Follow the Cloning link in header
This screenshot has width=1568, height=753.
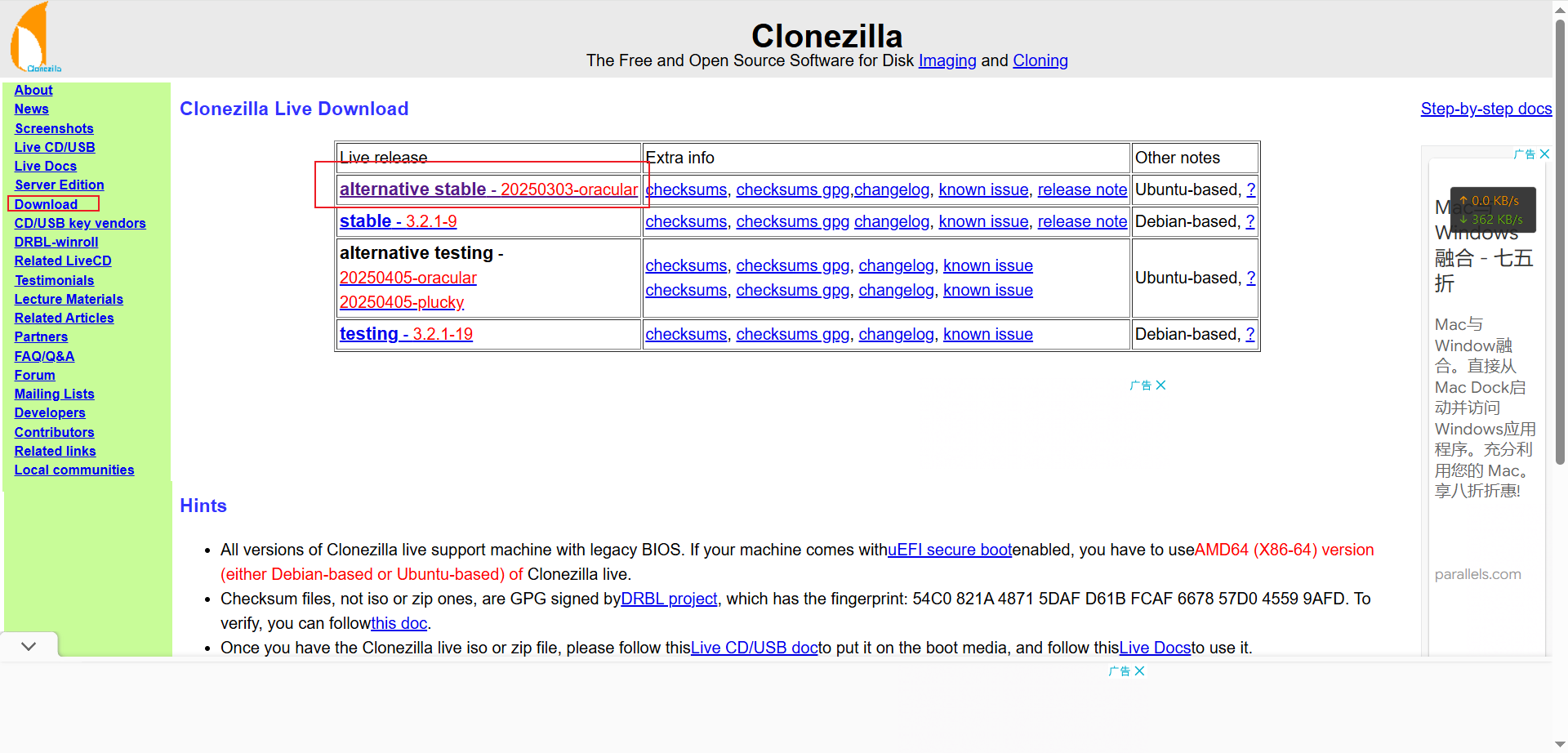point(1040,60)
